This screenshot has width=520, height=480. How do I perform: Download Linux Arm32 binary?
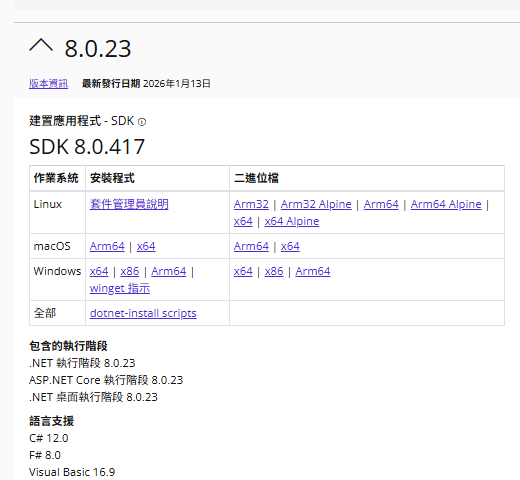coord(251,204)
